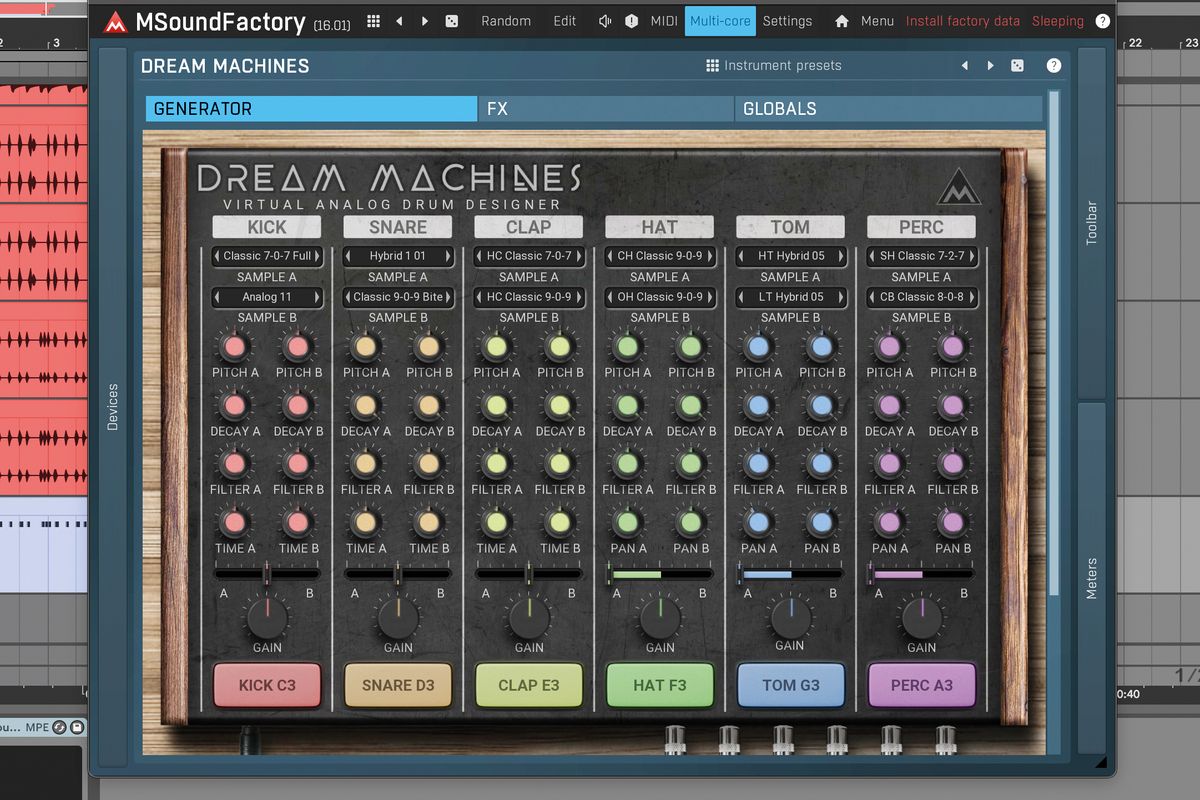Screen dimensions: 1200x800
Task: Open the Hybrid 1 01 snare sample selector
Action: point(397,256)
